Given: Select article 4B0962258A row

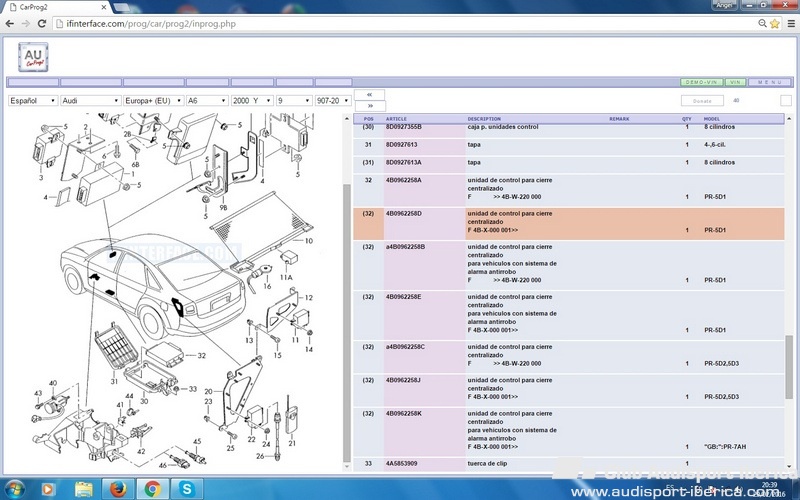Looking at the screenshot, I should click(x=568, y=190).
